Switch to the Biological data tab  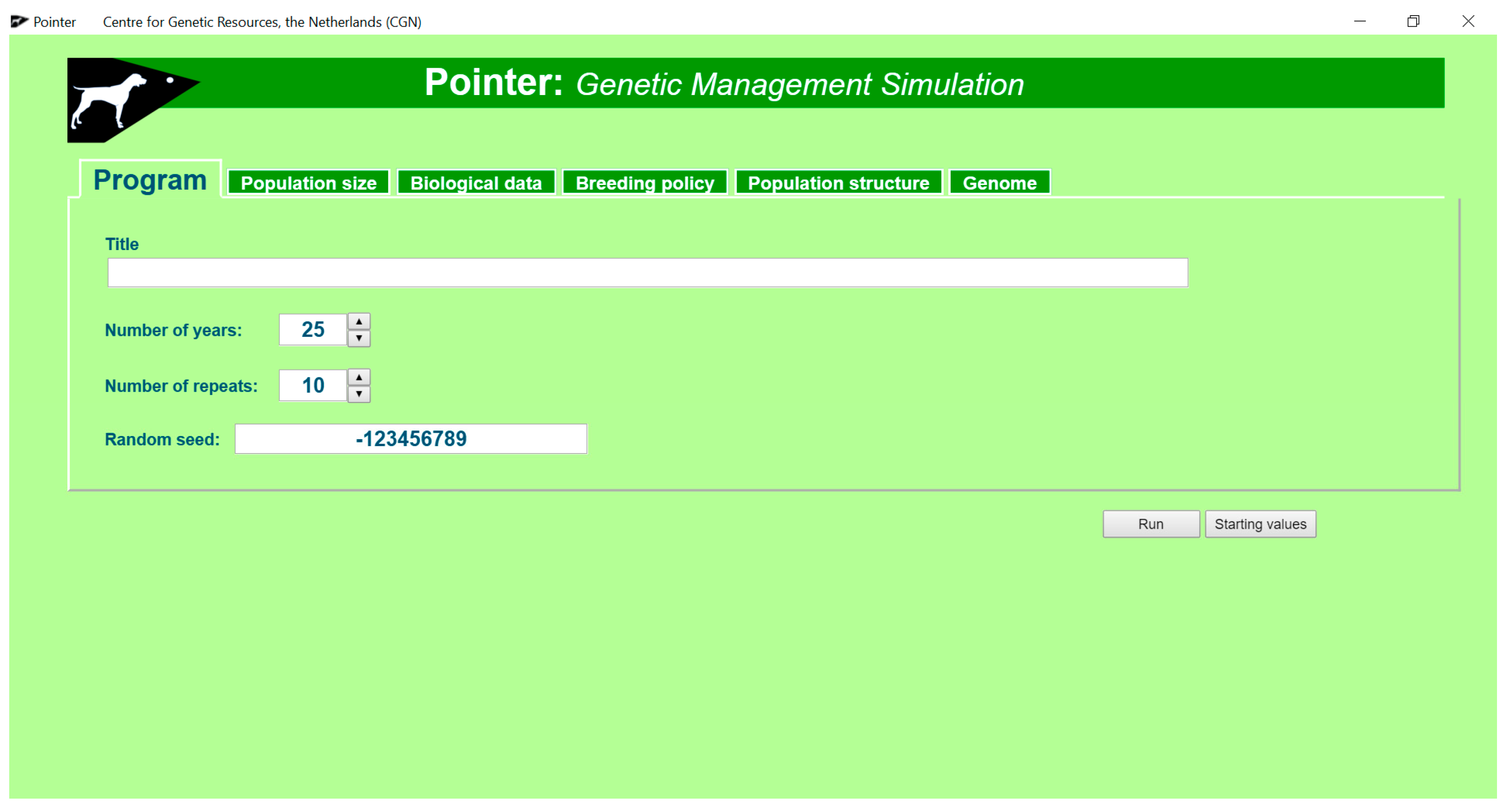476,183
